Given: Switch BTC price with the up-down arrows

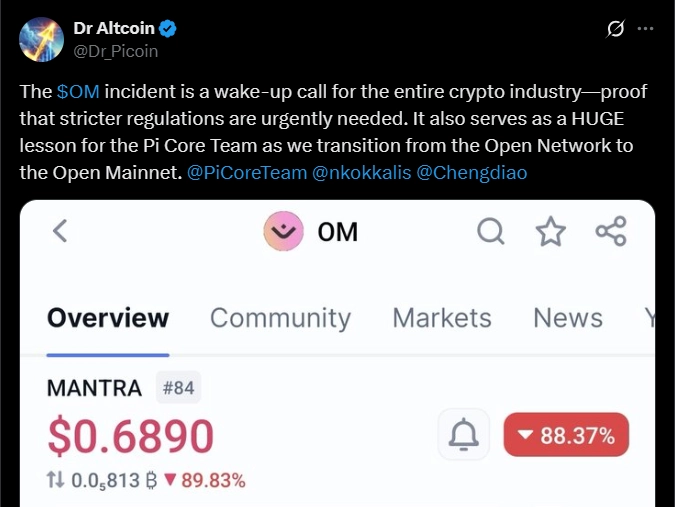Looking at the screenshot, I should [x=55, y=479].
